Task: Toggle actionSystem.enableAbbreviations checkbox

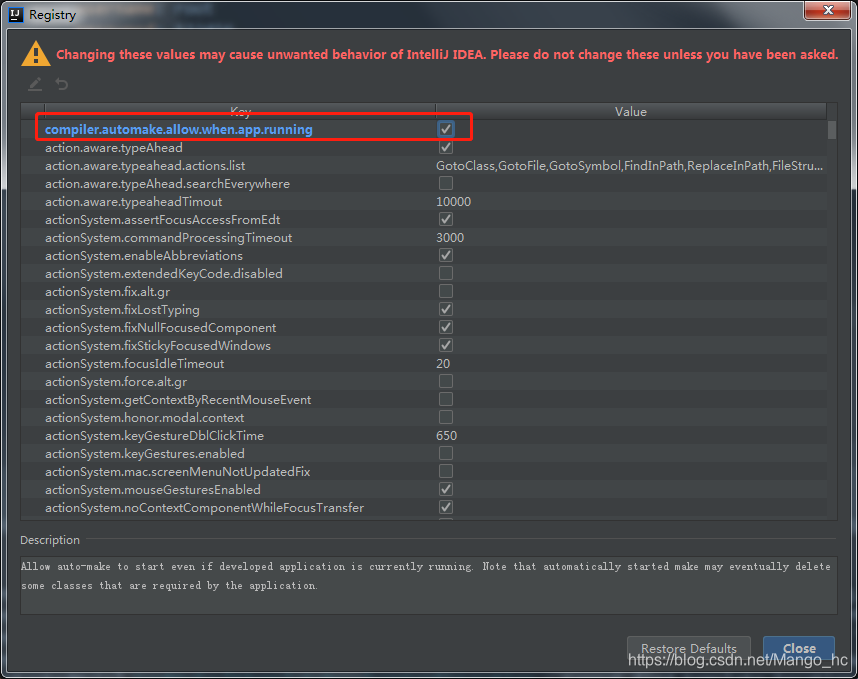Action: (x=446, y=255)
